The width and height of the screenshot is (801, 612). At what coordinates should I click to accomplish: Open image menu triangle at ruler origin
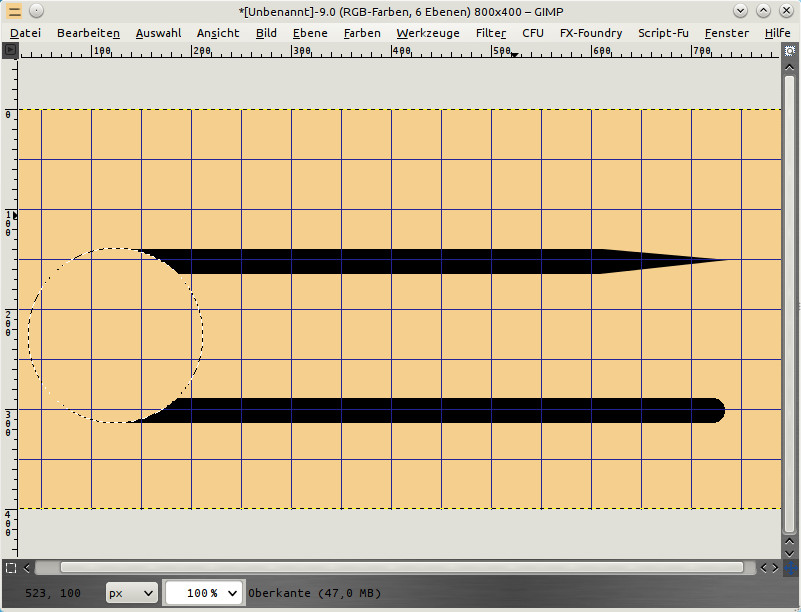point(10,49)
